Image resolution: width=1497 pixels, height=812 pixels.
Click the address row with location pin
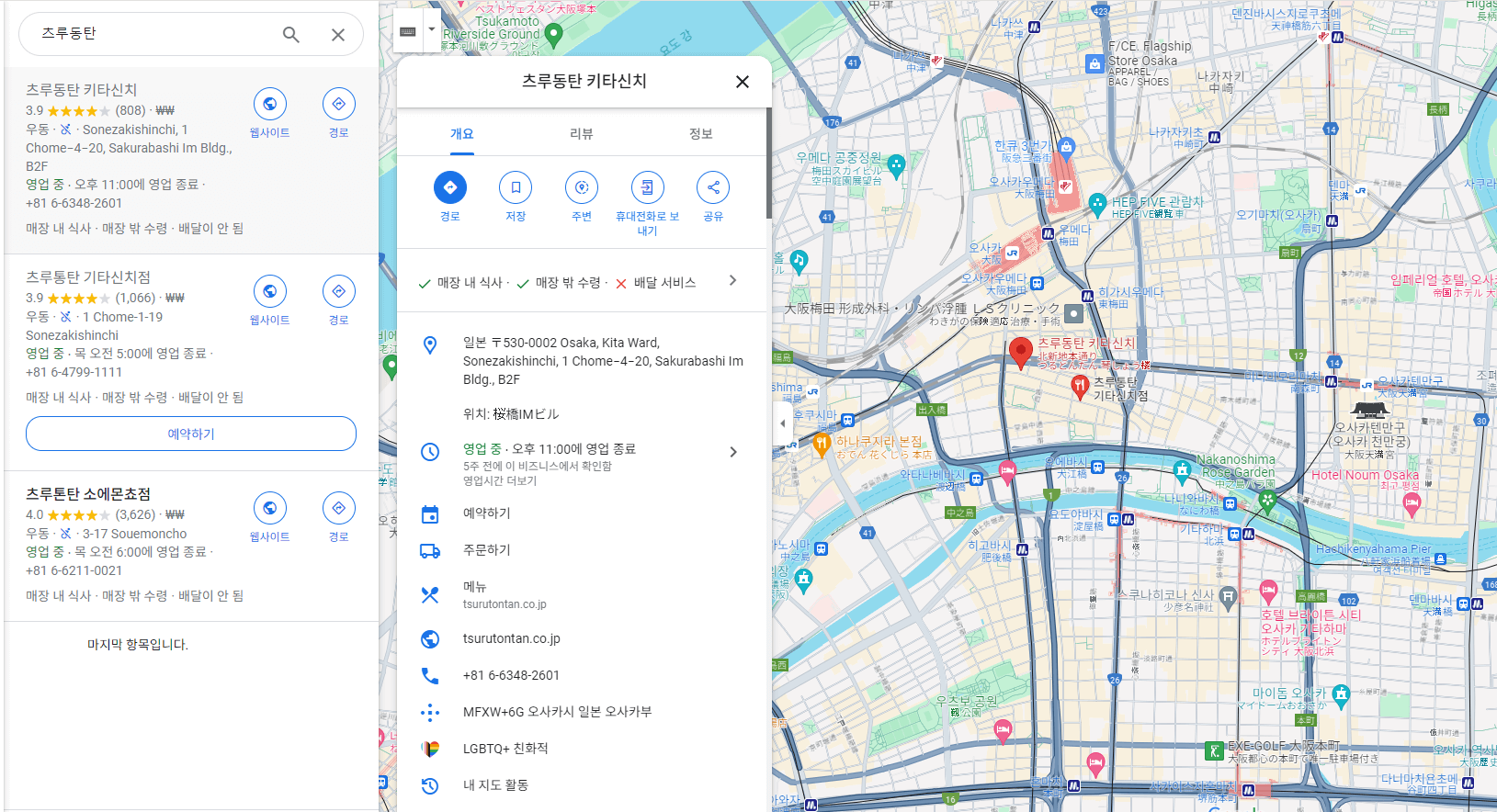click(x=582, y=361)
